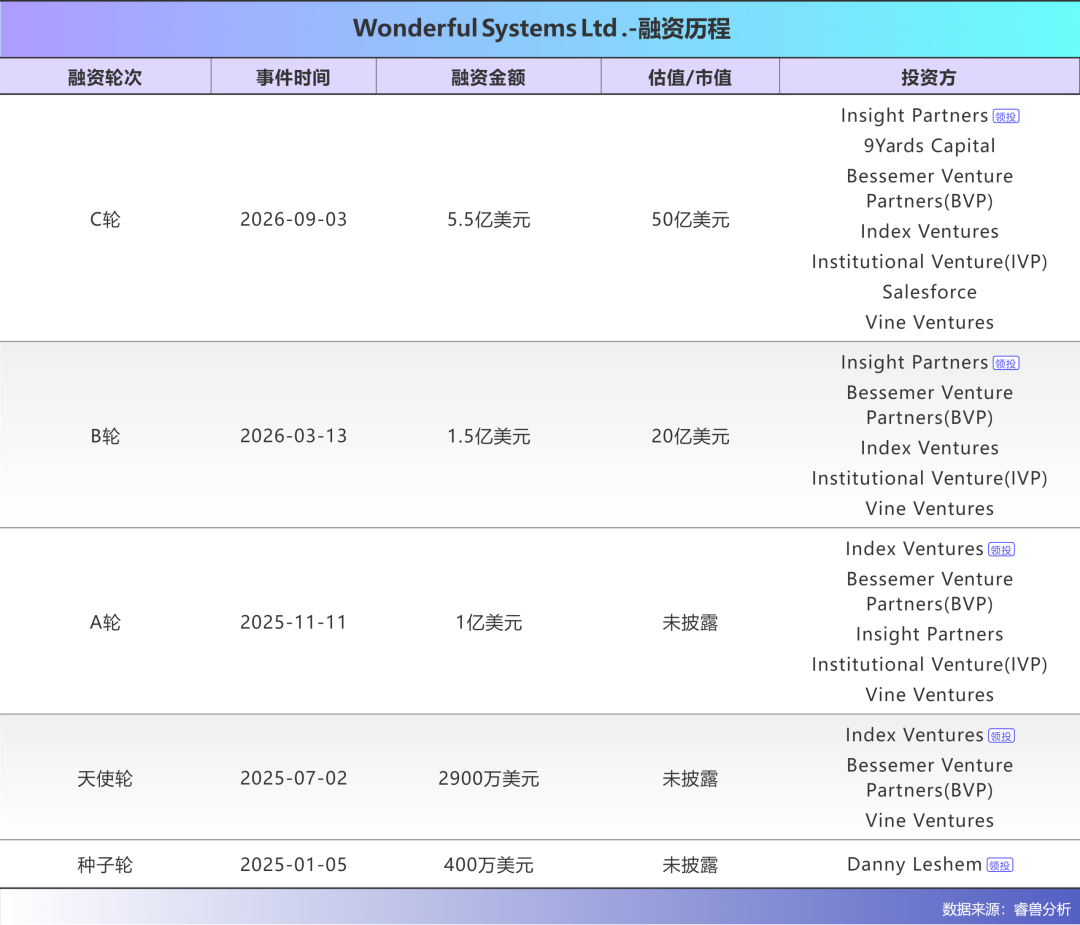Viewport: 1080px width, 925px height.
Task: Open Bessemer Venture Partners(BVP) in C轮
Action: 929,189
